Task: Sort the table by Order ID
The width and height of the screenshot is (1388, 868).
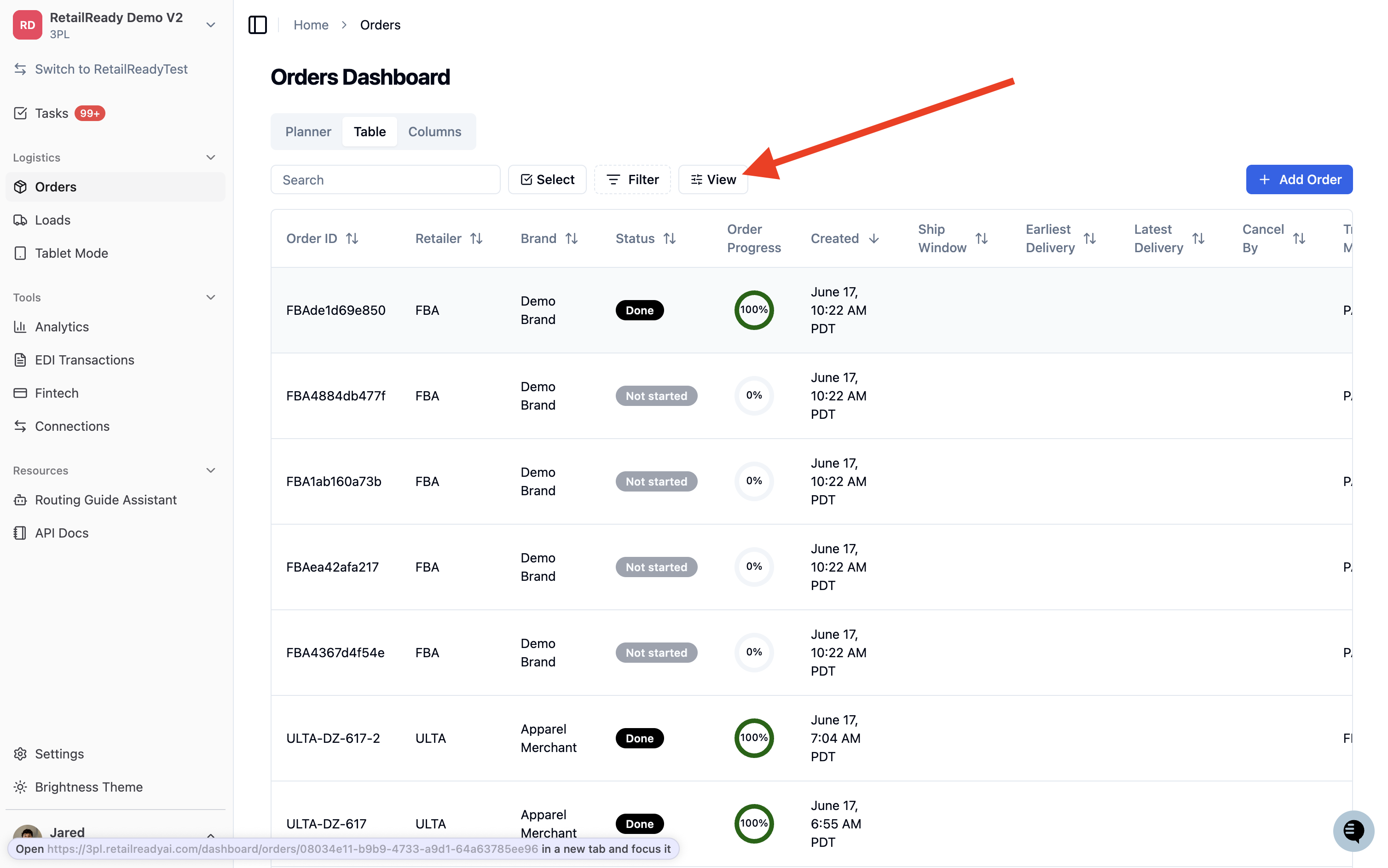Action: pos(352,238)
